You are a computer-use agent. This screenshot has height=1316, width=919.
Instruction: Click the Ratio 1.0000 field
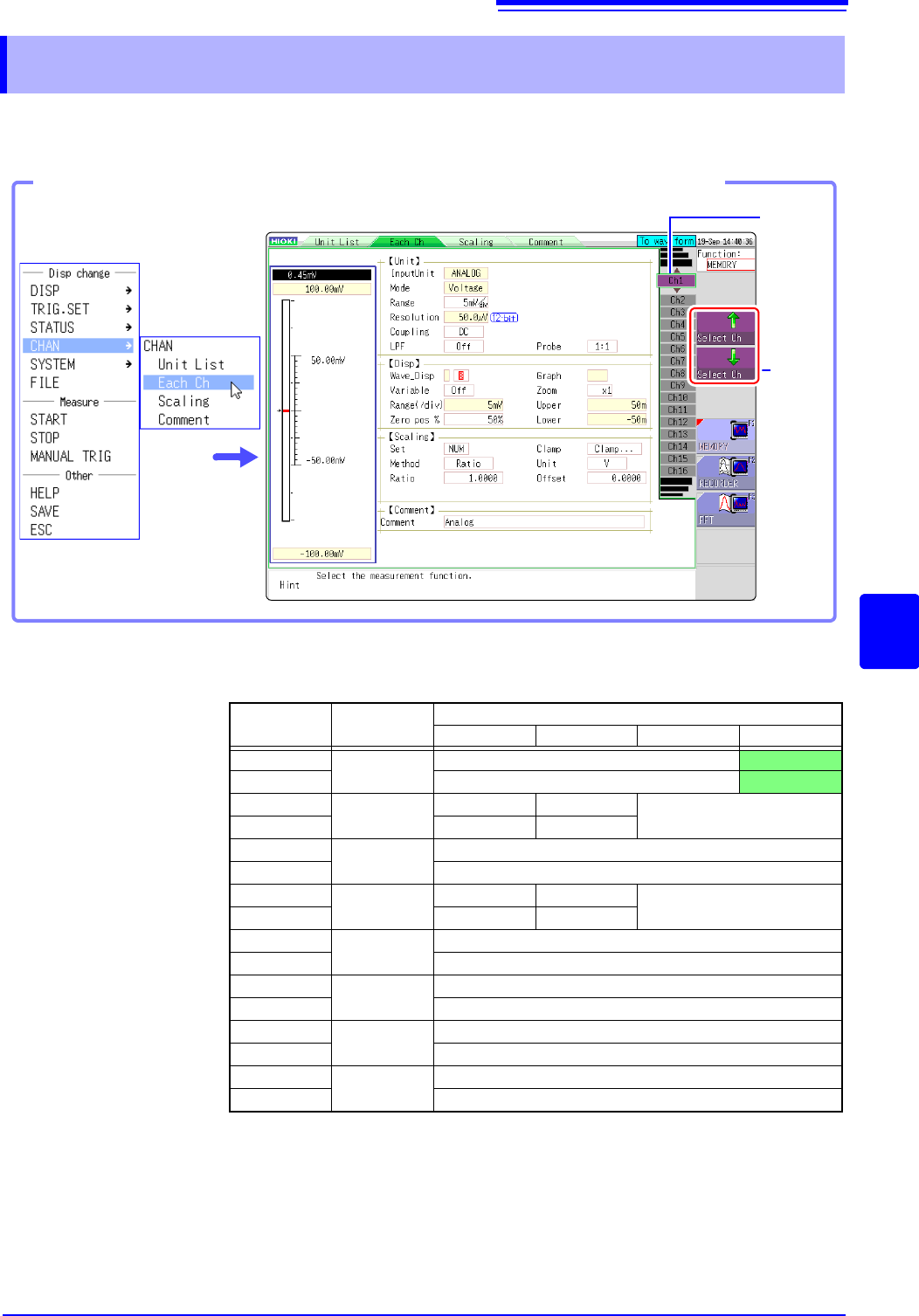coord(473,479)
